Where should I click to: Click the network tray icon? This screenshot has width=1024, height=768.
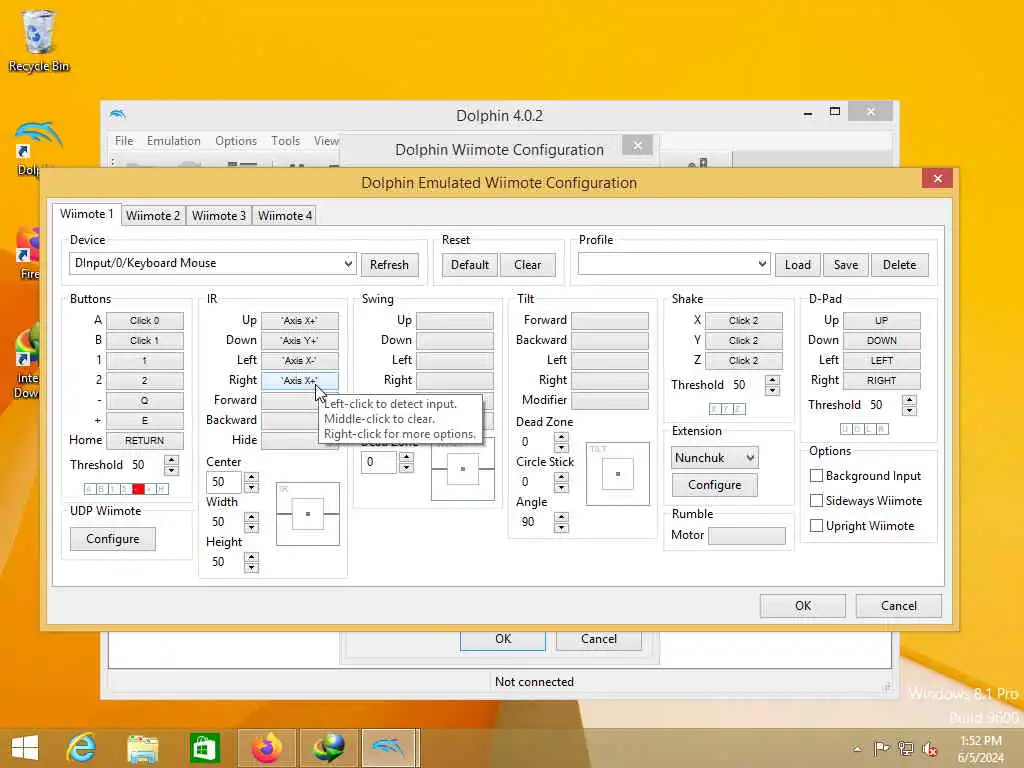coord(905,748)
